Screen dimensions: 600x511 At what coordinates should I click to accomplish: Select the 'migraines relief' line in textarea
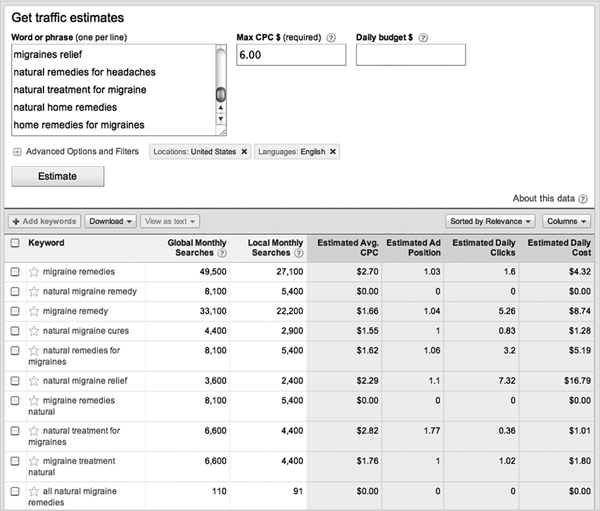click(x=48, y=55)
